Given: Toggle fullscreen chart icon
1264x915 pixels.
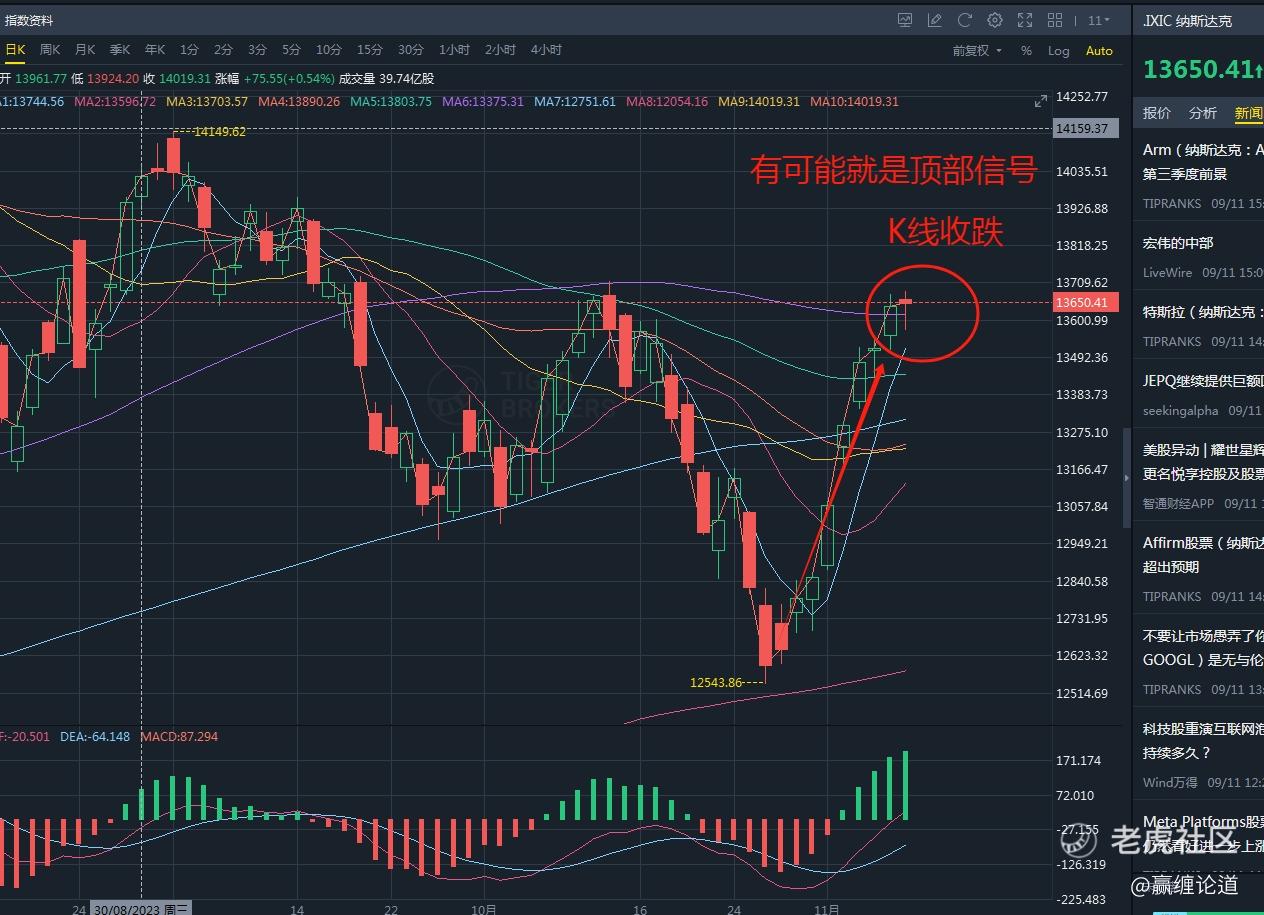Looking at the screenshot, I should tap(1025, 20).
